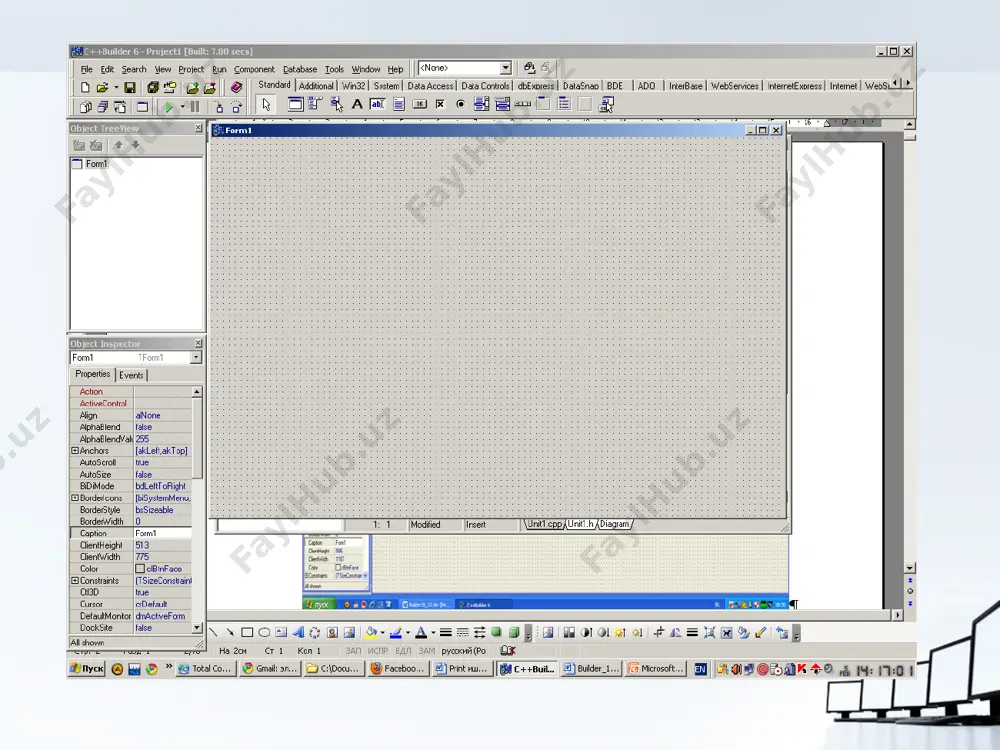Viewport: 1000px width, 750px height.
Task: Expand the Constraints property
Action: [75, 580]
